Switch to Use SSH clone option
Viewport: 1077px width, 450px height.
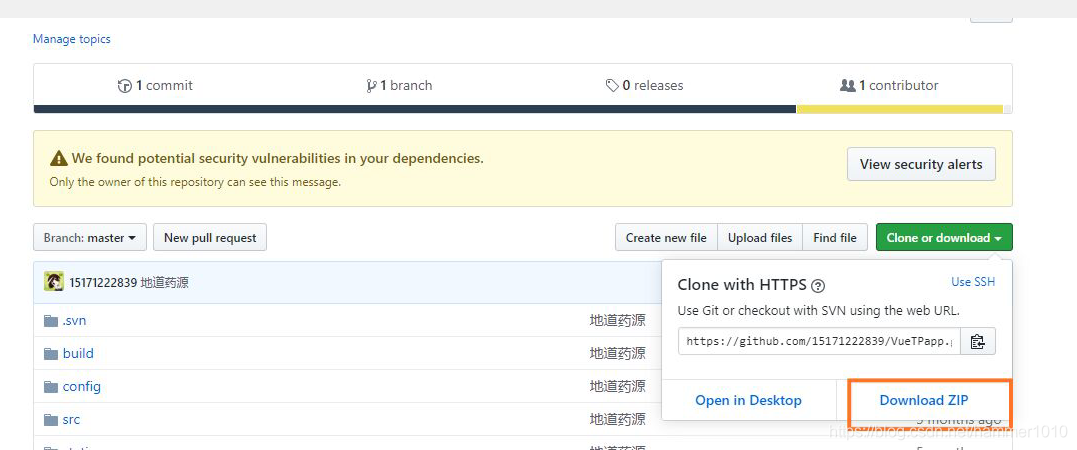(973, 282)
